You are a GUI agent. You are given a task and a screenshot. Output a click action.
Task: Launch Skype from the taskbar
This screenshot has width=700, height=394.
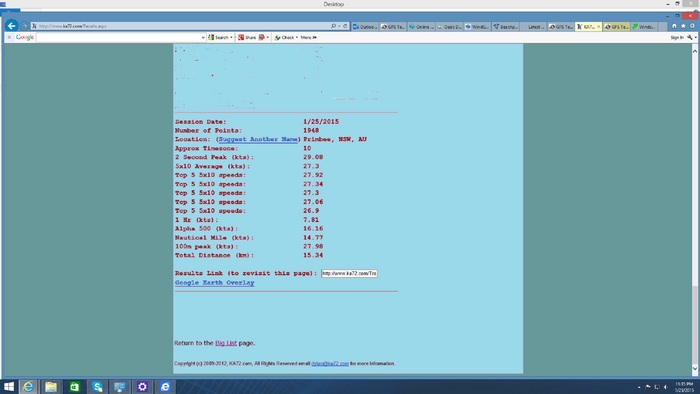tap(97, 386)
